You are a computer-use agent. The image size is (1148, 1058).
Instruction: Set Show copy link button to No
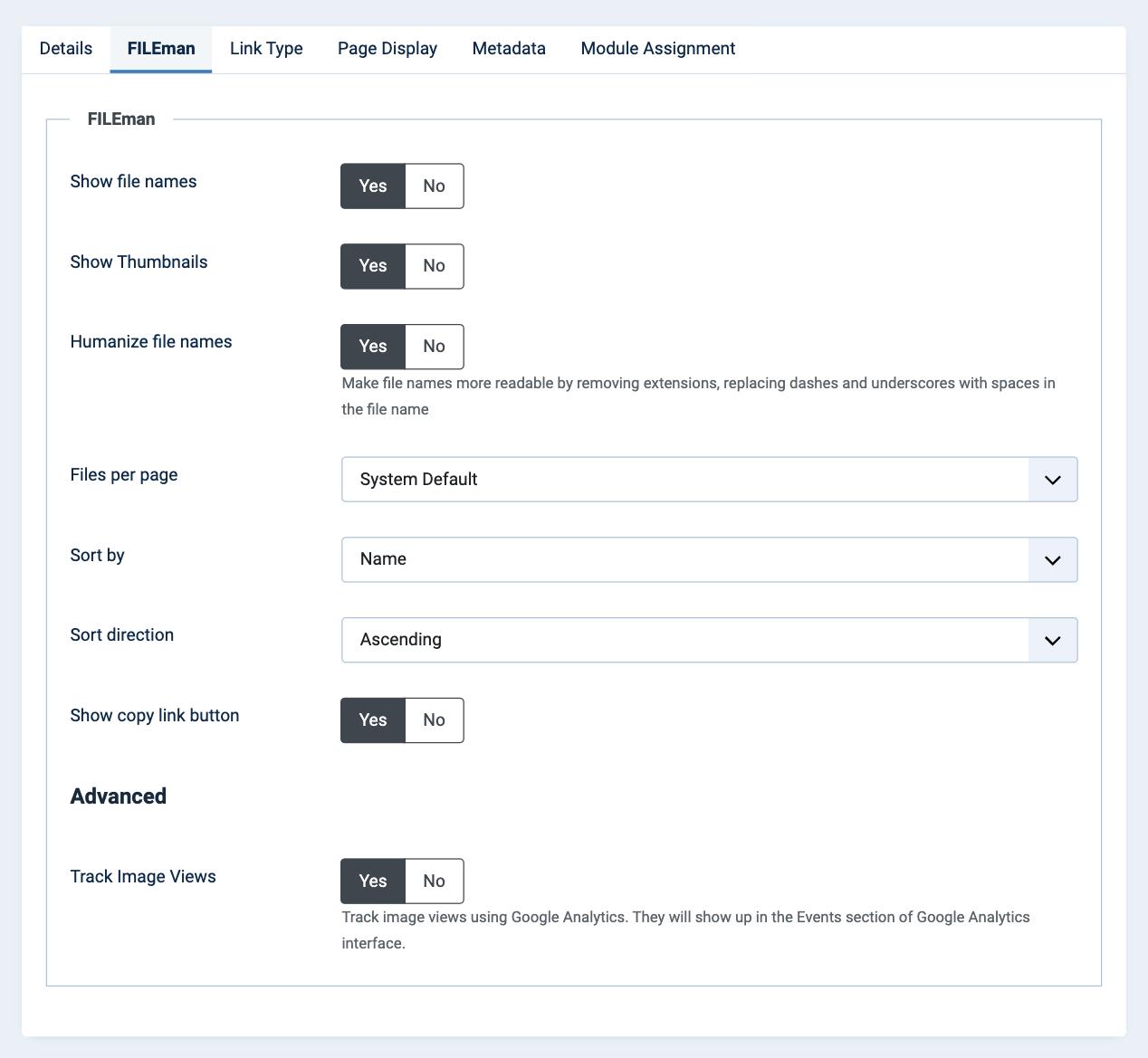point(435,720)
